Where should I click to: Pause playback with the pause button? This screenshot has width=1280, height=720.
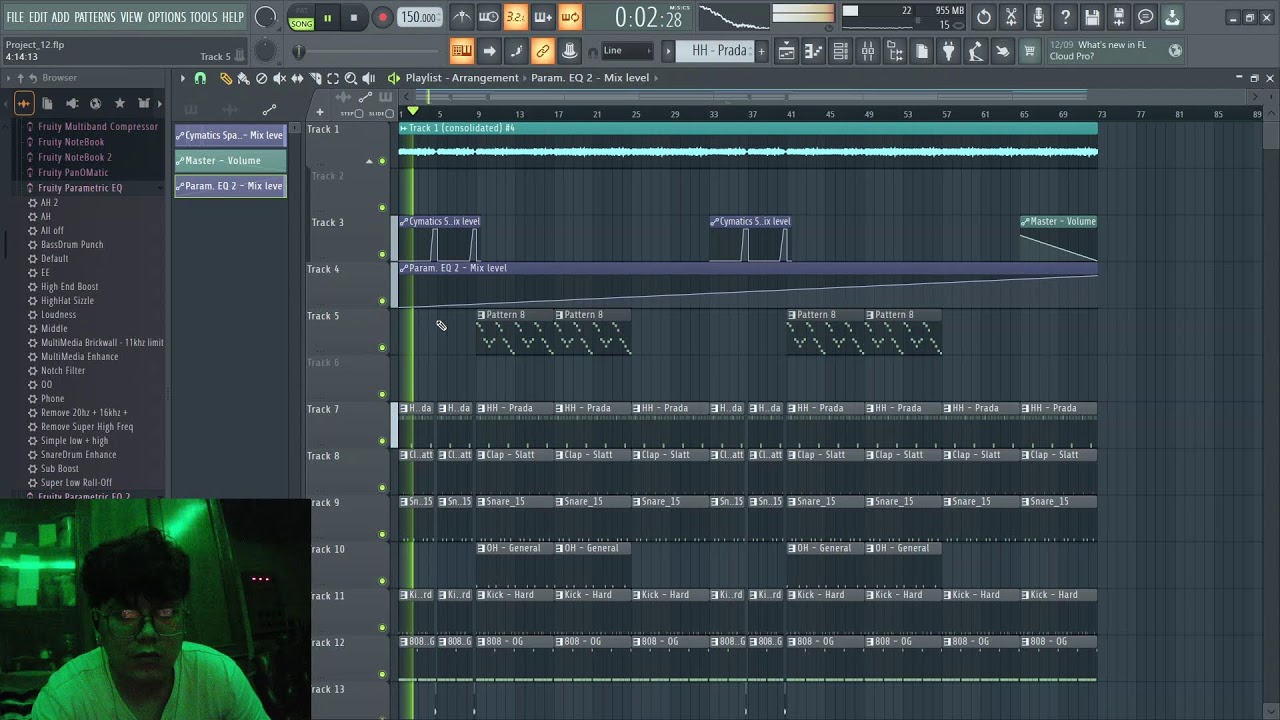click(327, 18)
